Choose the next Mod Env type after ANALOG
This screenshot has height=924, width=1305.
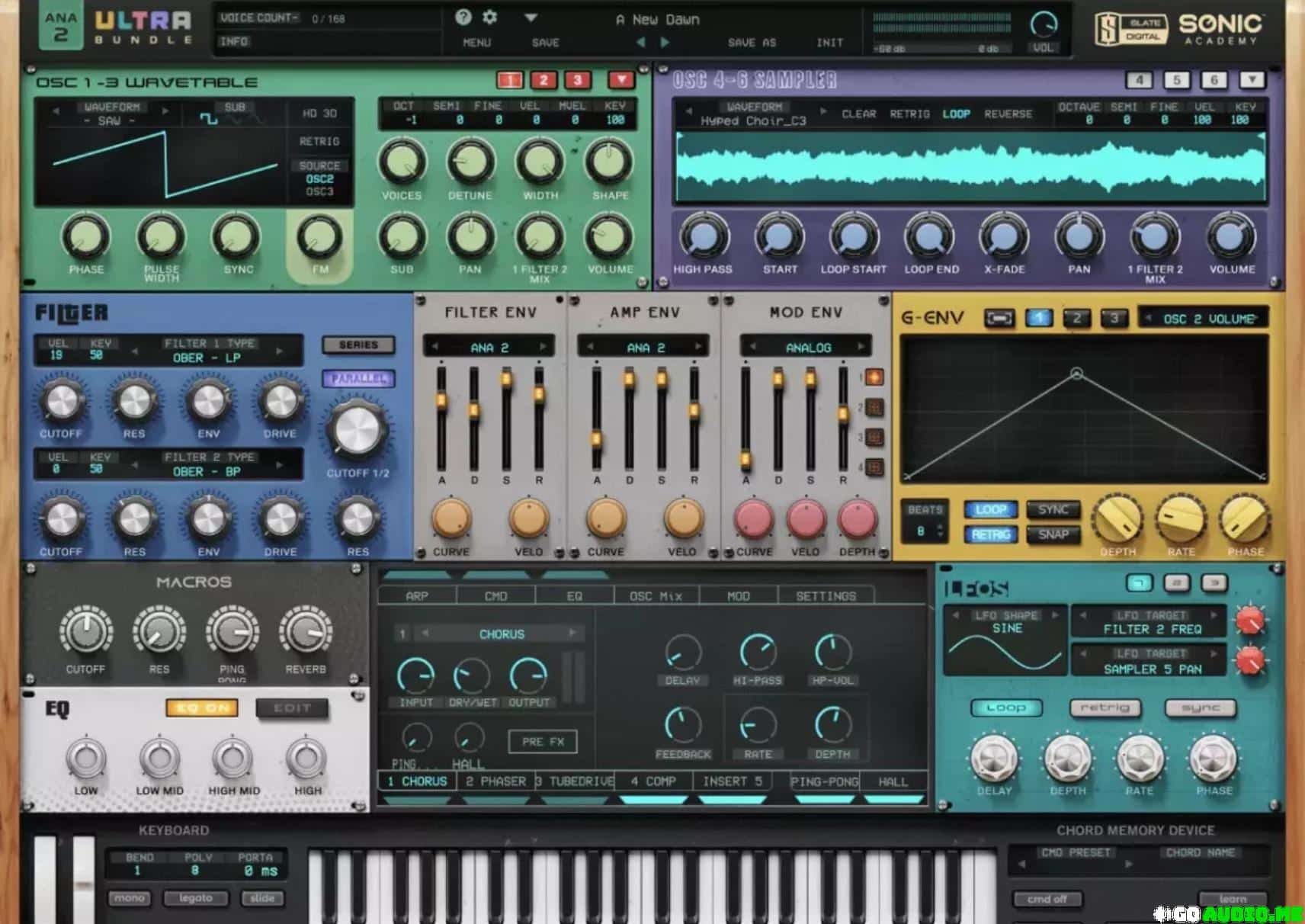[x=861, y=347]
